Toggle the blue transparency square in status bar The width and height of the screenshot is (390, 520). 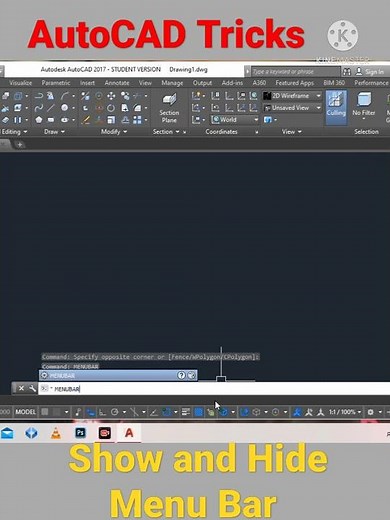[199, 412]
